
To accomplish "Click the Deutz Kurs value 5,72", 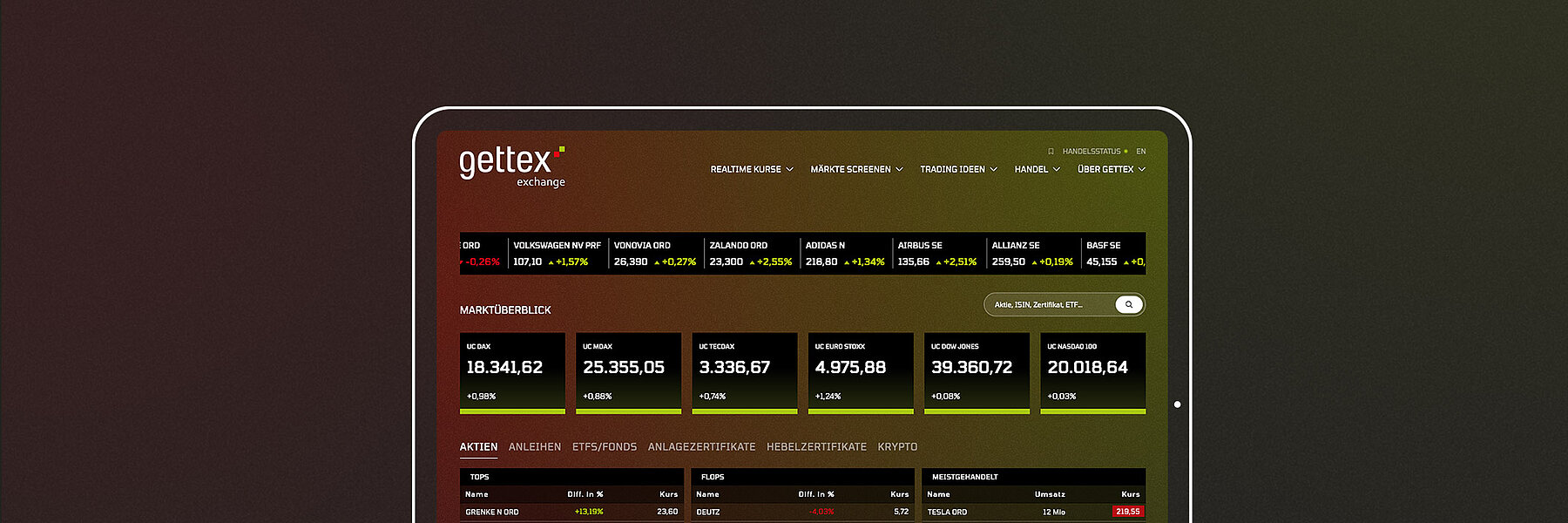I will point(902,512).
